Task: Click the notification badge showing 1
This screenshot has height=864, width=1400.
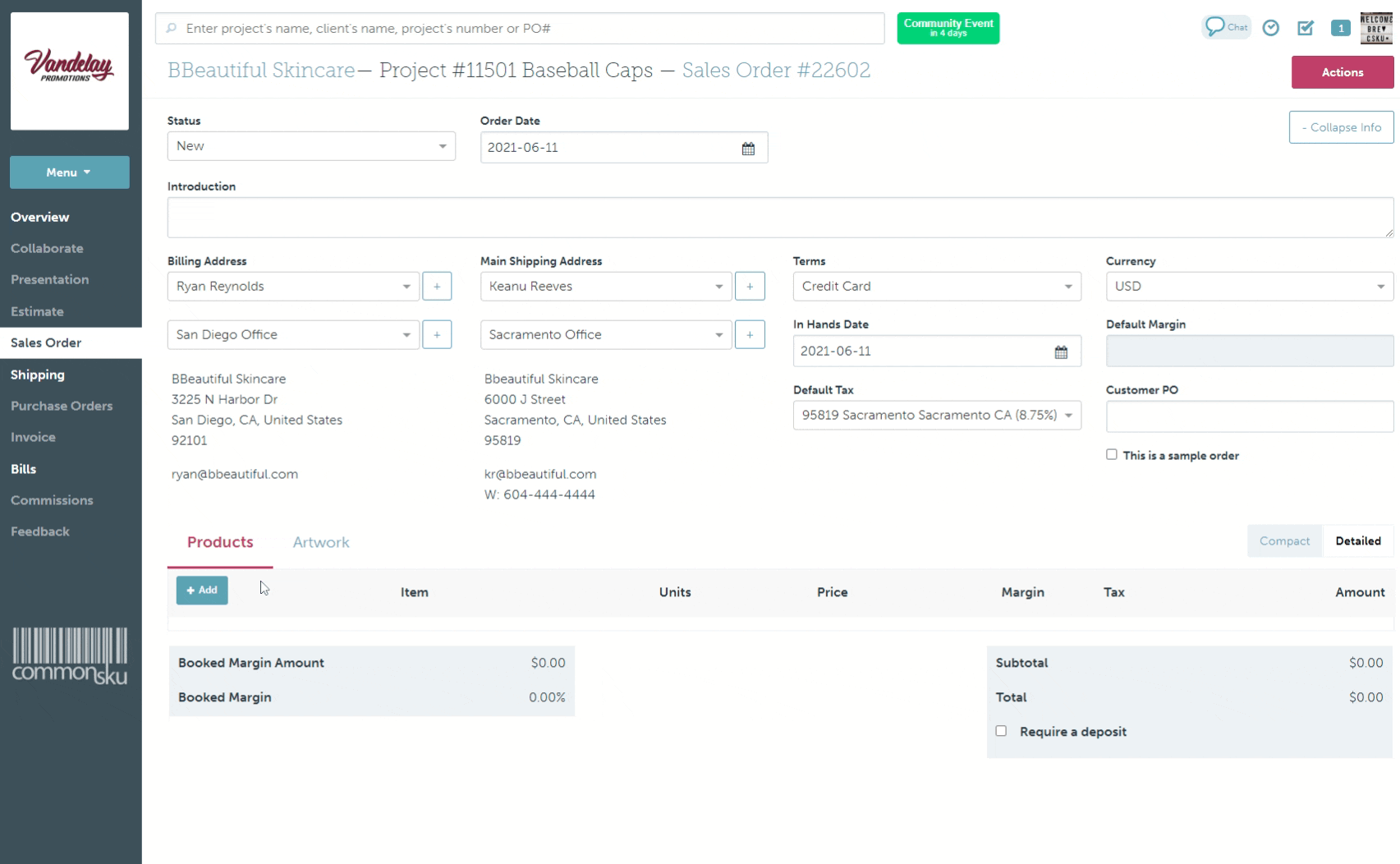Action: click(x=1340, y=28)
